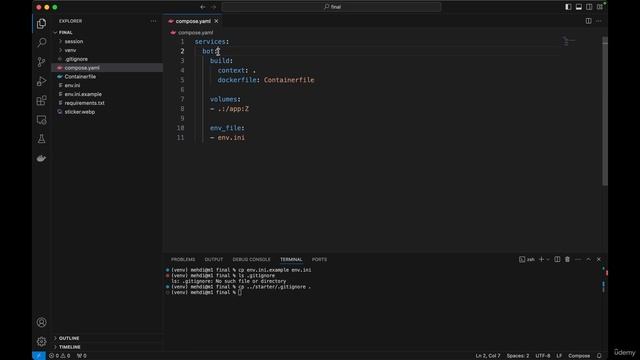
Task: Maximize the panel with the chevron up
Action: (x=588, y=260)
